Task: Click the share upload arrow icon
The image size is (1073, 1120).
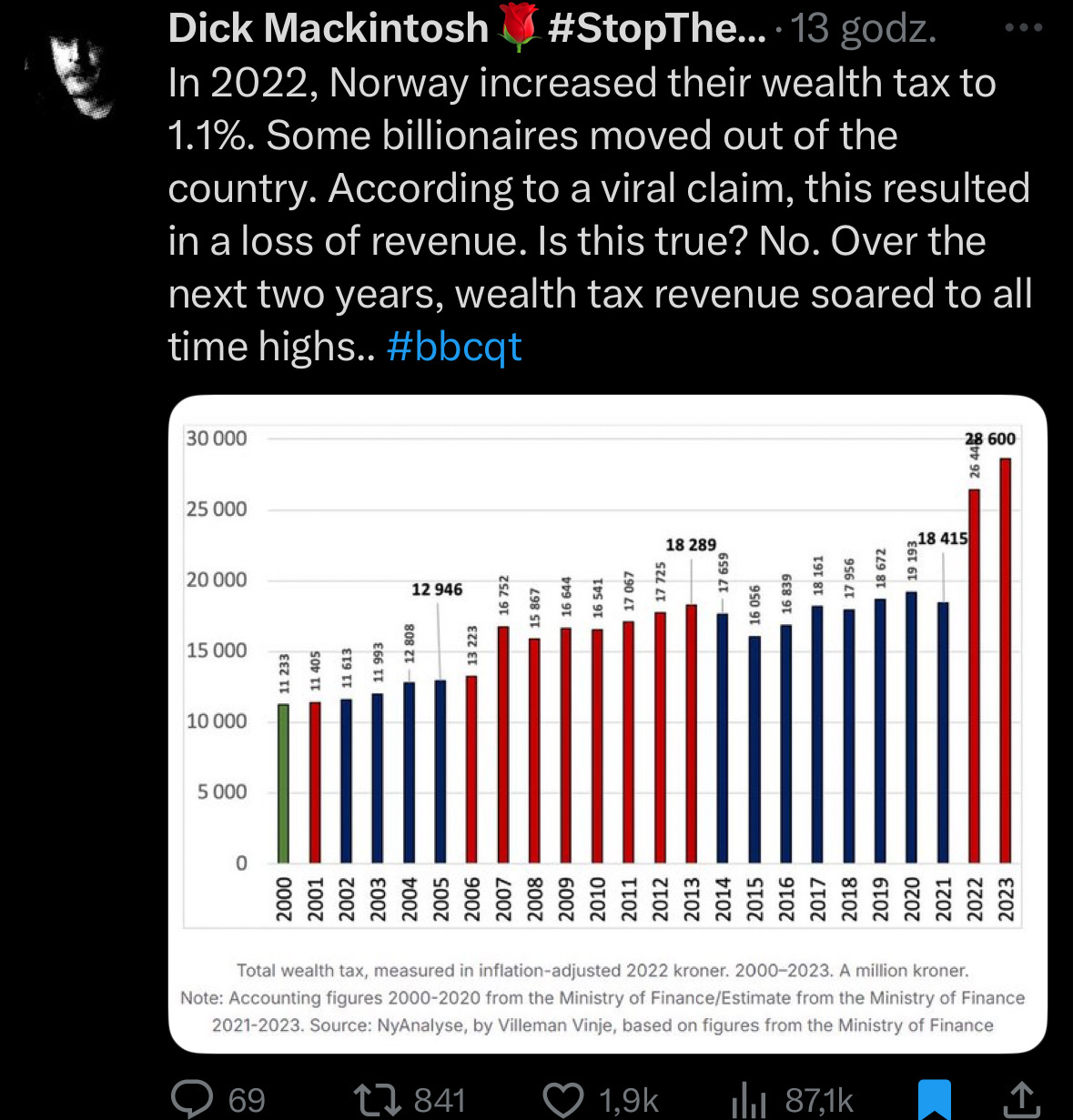Action: [x=1021, y=1098]
